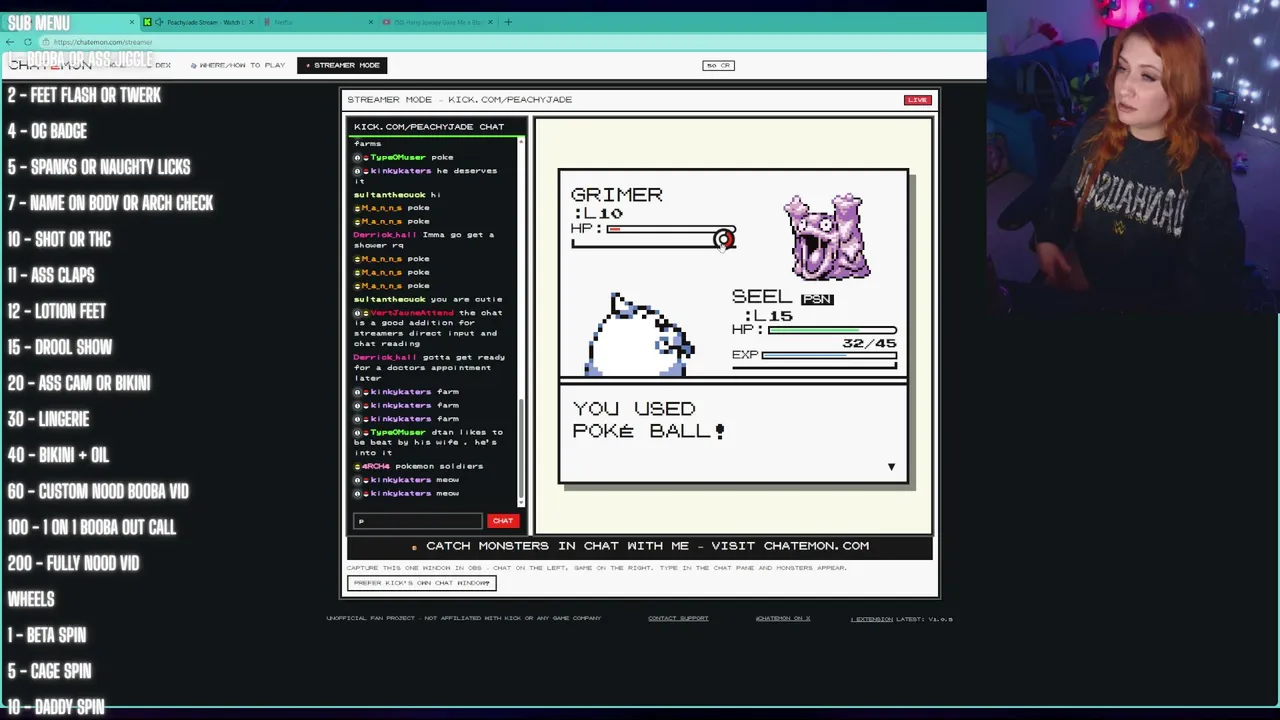Click the browser address bar URL
Viewport: 1280px width, 720px height.
[103, 42]
